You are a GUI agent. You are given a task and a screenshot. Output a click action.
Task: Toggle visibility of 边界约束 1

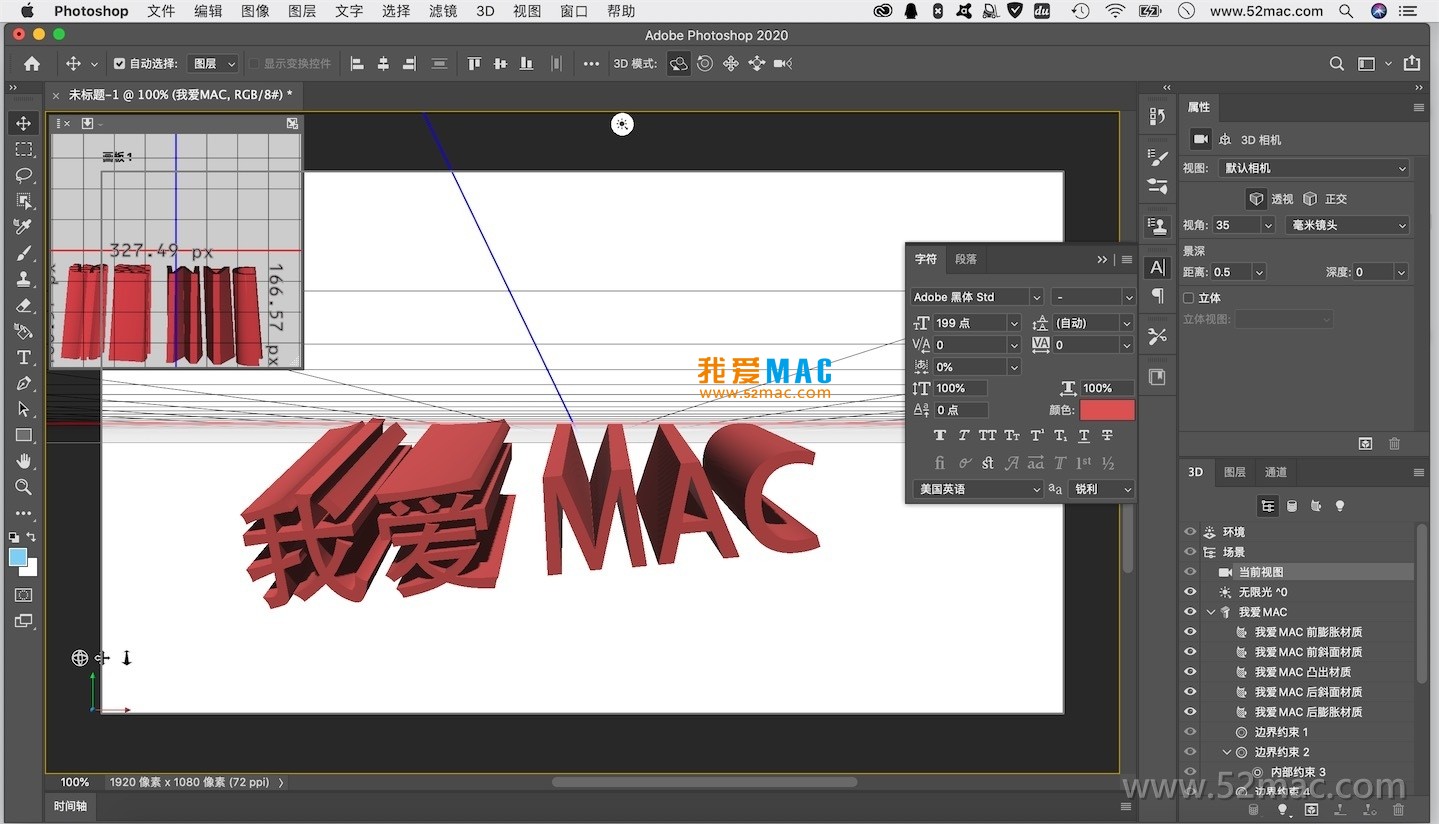[x=1190, y=732]
